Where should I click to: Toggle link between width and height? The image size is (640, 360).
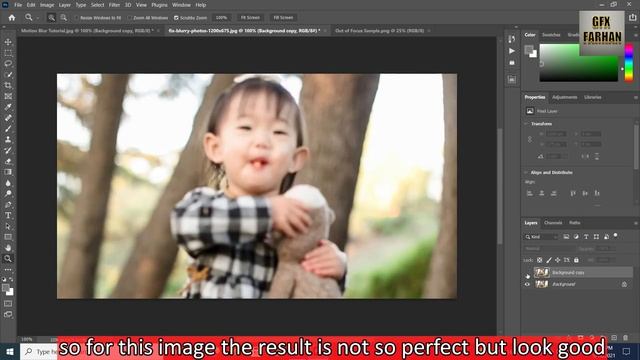530,139
